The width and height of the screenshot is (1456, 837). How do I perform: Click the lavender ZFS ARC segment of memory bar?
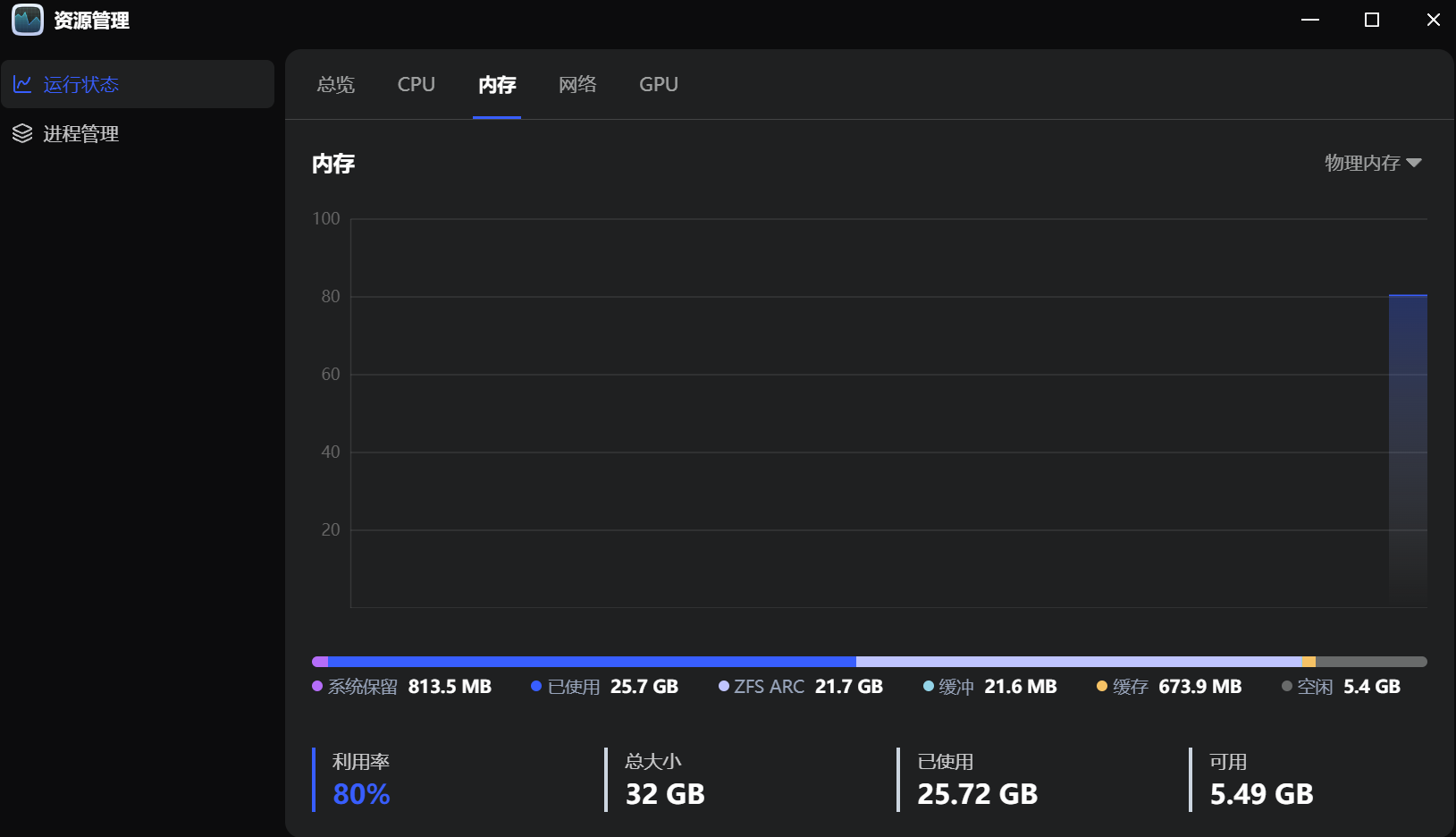(x=1080, y=662)
